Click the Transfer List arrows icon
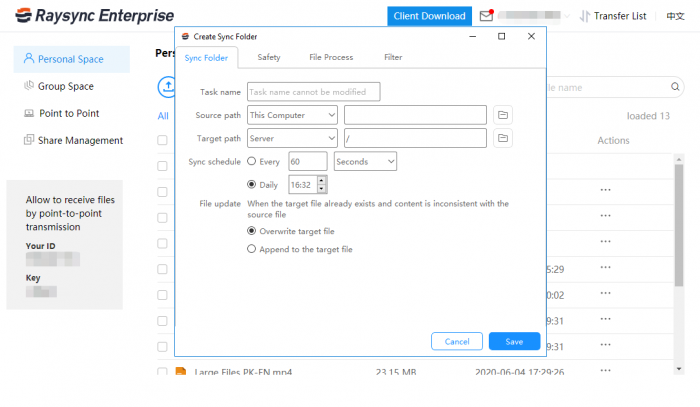Viewport: 700px width, 407px height. point(585,16)
